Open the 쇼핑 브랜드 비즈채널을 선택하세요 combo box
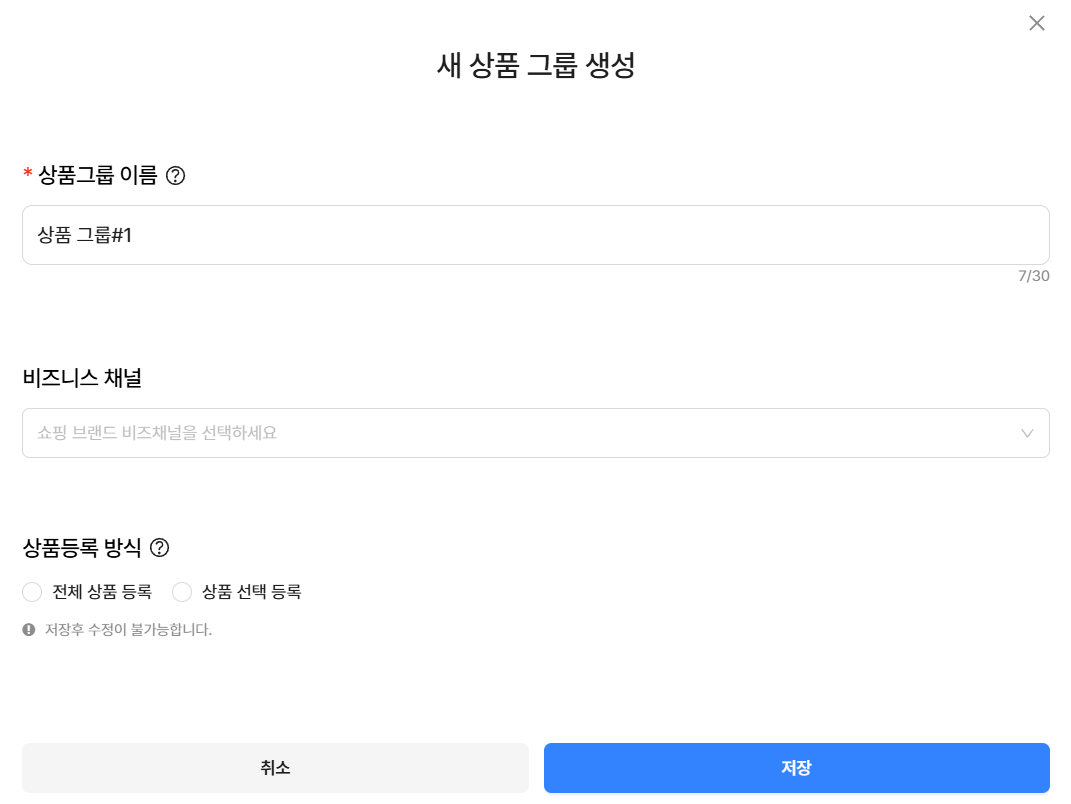Viewport: 1071px width, 804px height. [x=536, y=433]
